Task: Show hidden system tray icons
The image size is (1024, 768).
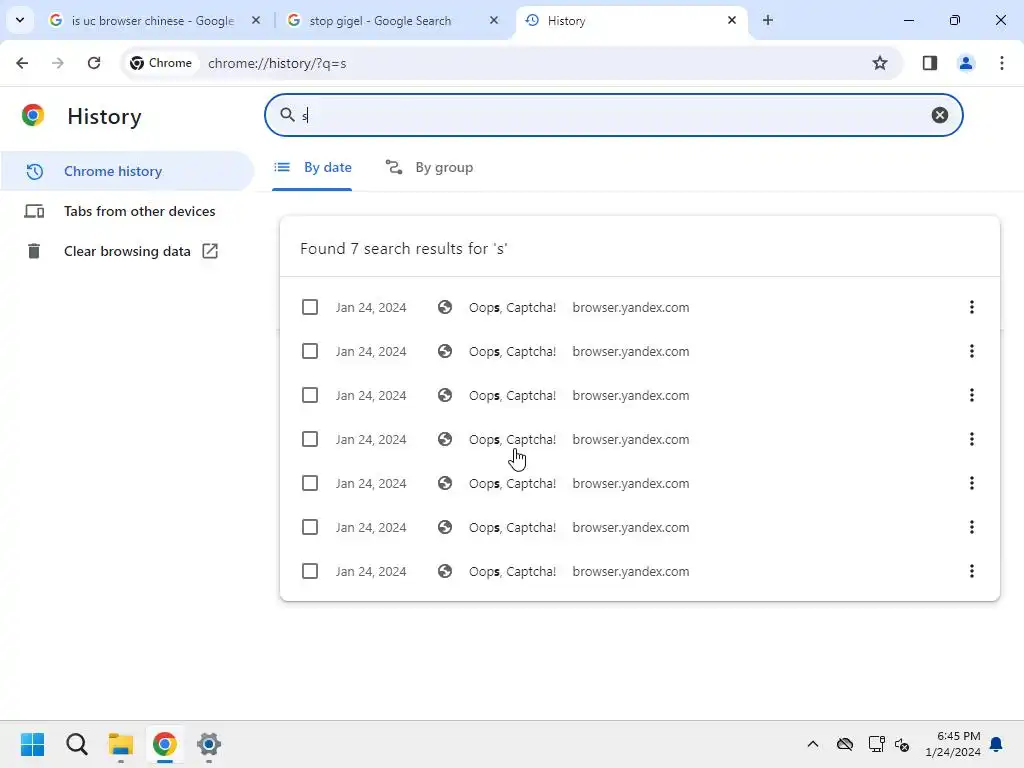Action: (812, 744)
